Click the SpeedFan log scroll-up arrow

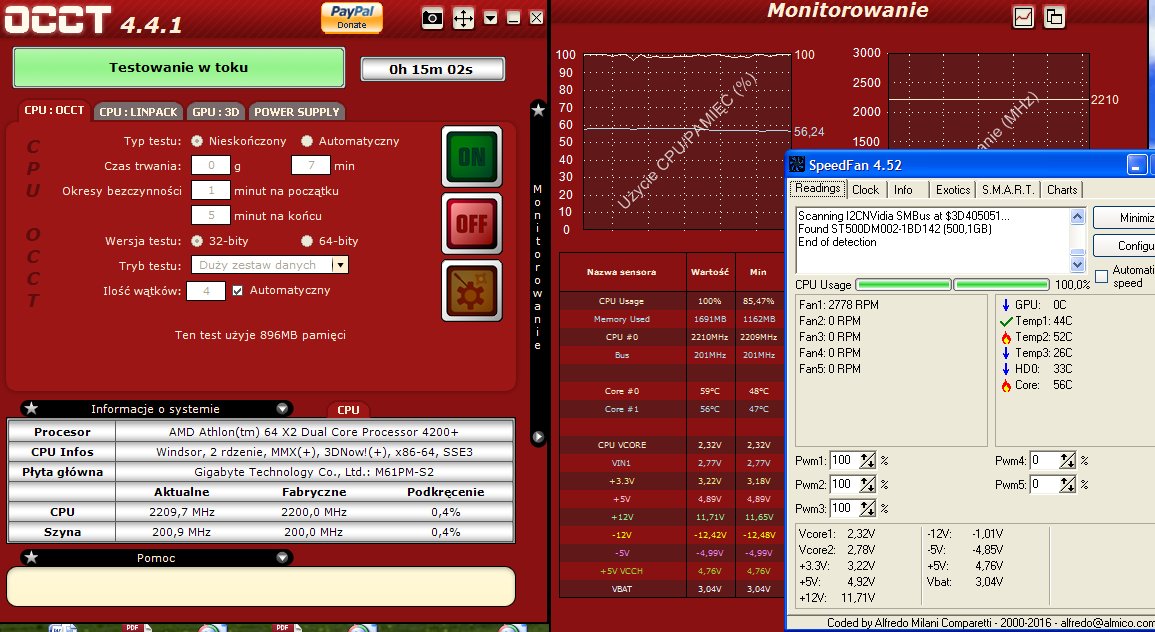coord(1078,217)
